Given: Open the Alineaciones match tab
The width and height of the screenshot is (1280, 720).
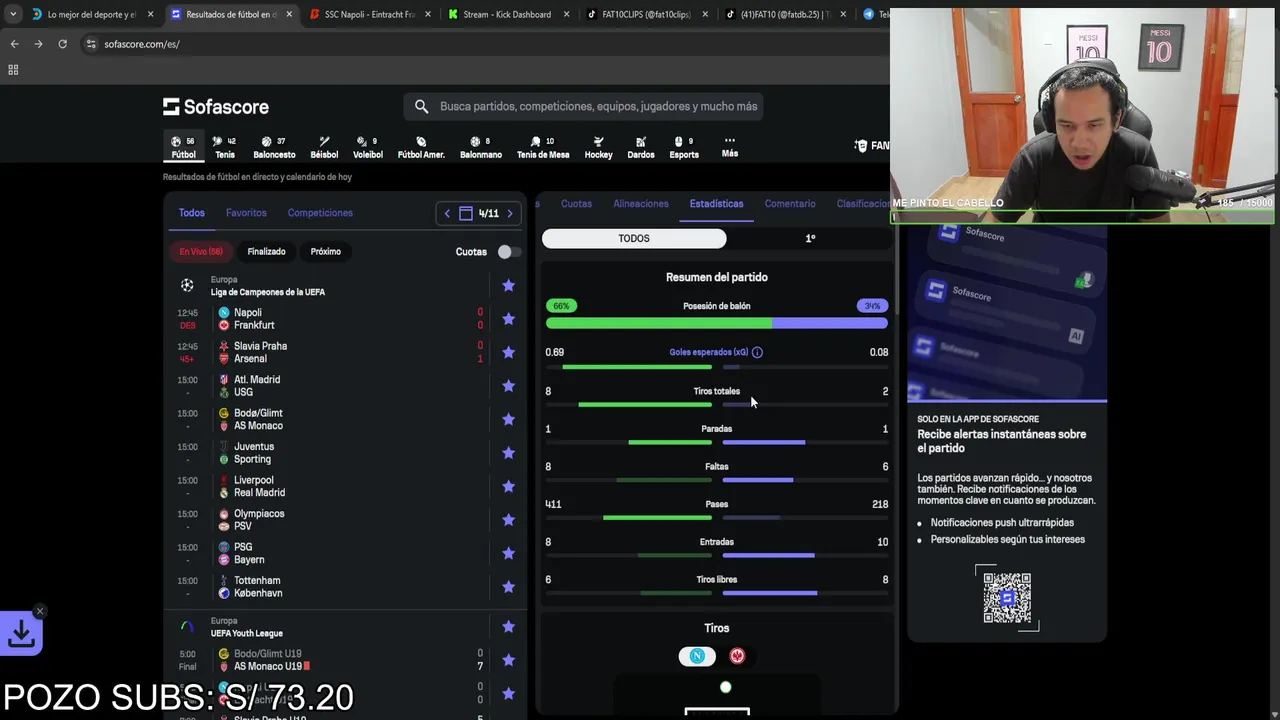Looking at the screenshot, I should point(641,204).
